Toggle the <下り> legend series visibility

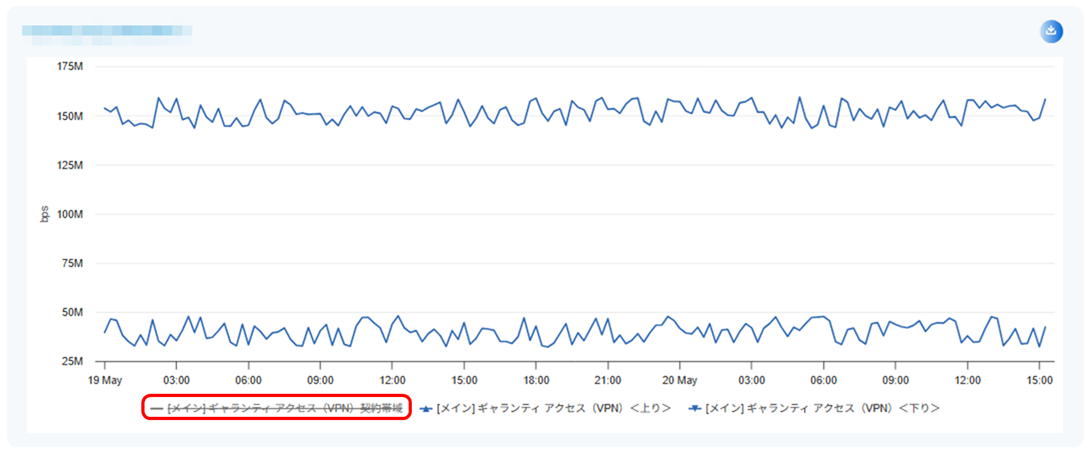[815, 408]
